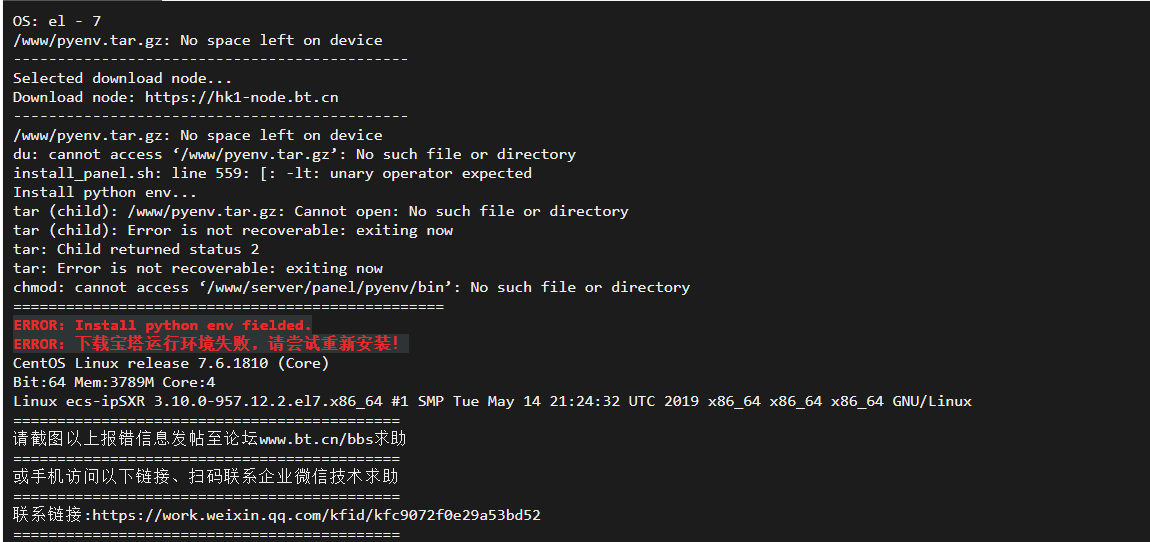Click the 'Install python env...' line
Image resolution: width=1150 pixels, height=542 pixels.
[105, 192]
